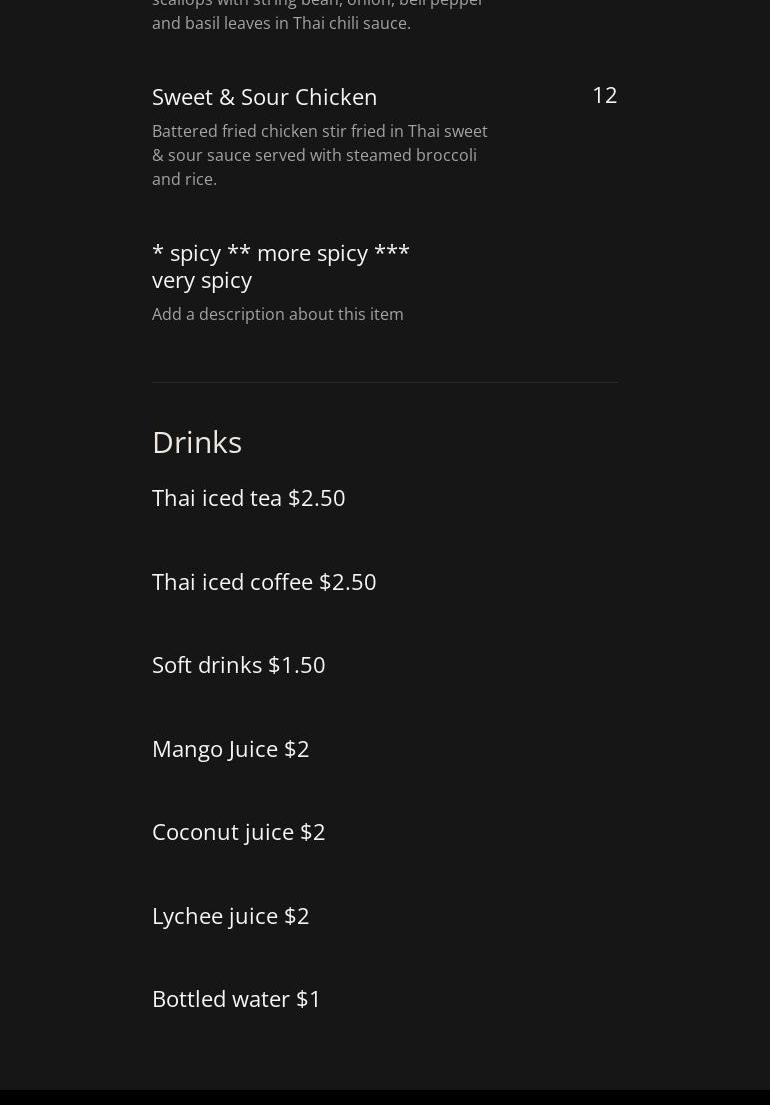Click the 'very spicy' text line
This screenshot has height=1105, width=770.
click(x=202, y=280)
